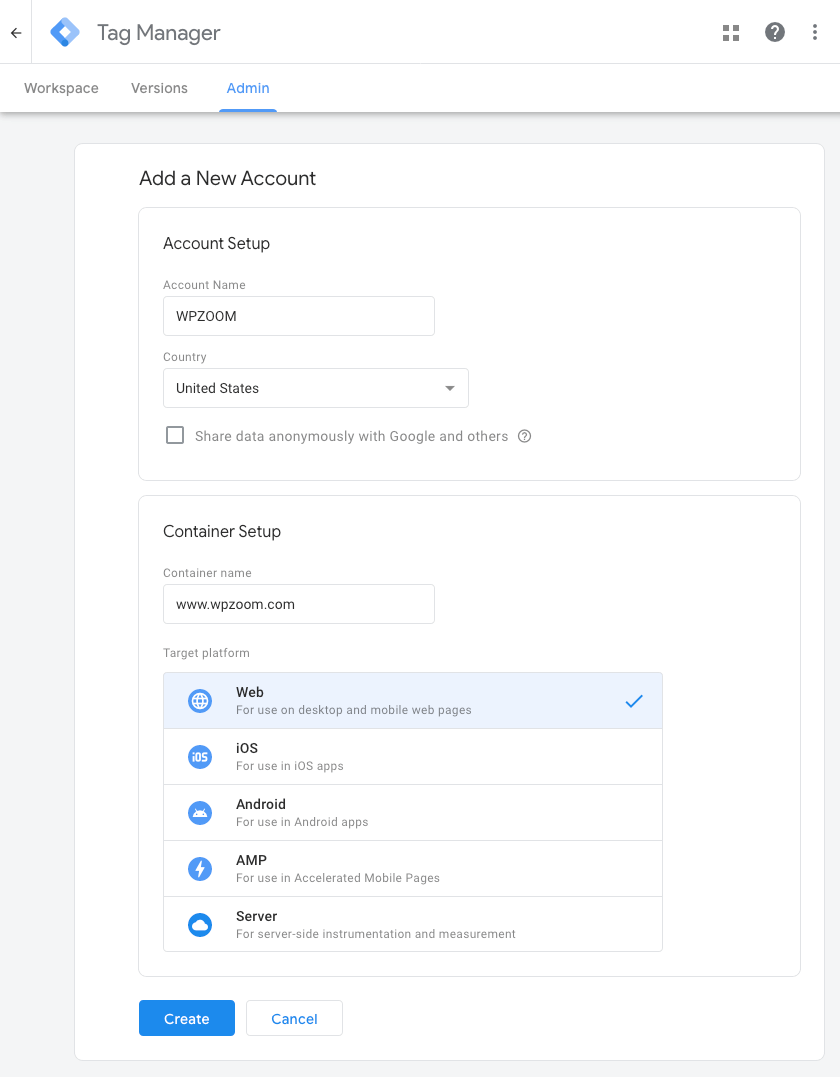Click the Container Setup heading
Image resolution: width=840 pixels, height=1077 pixels.
222,531
